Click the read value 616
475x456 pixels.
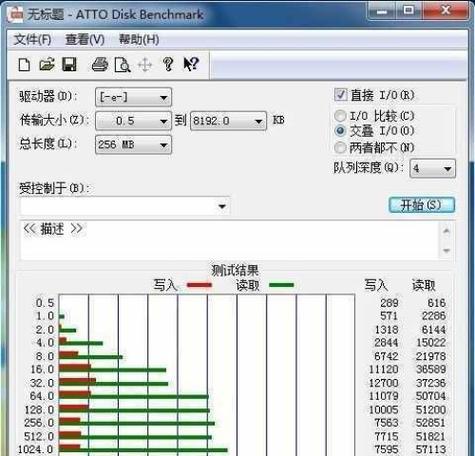click(x=436, y=303)
